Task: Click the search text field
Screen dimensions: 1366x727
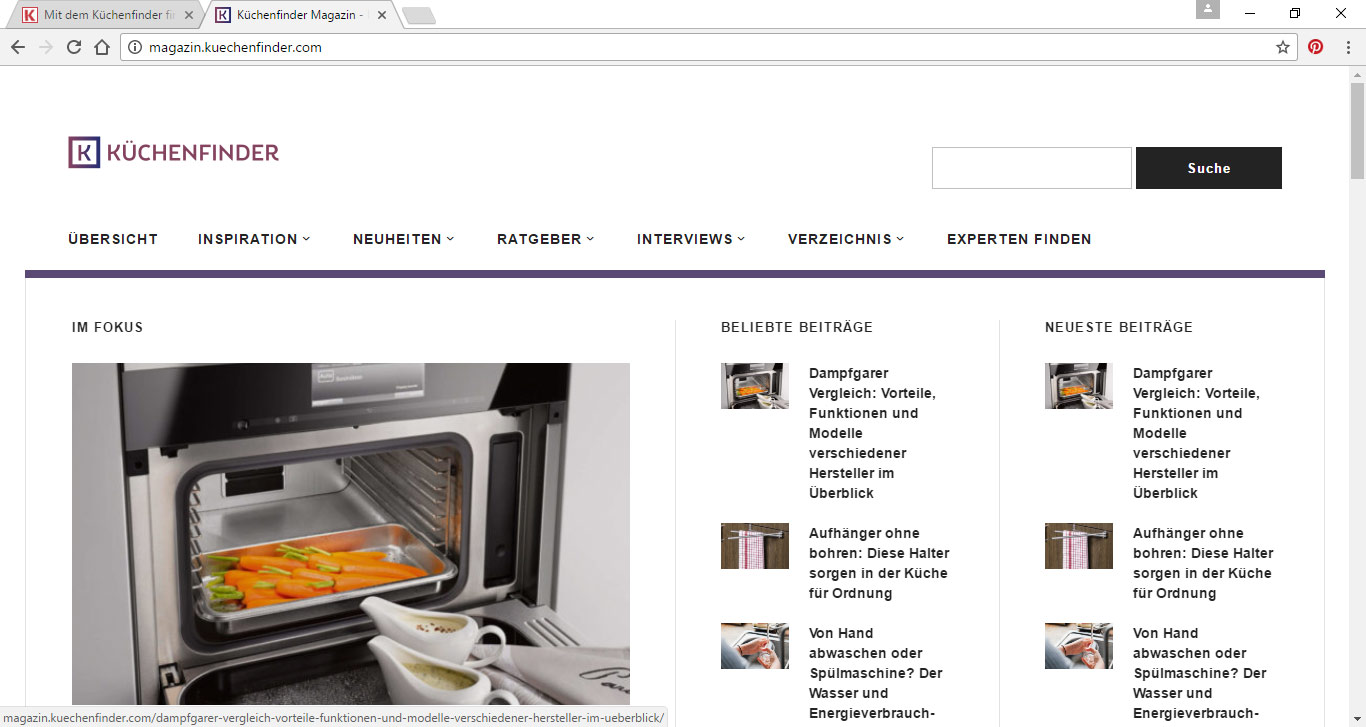Action: pyautogui.click(x=1032, y=168)
